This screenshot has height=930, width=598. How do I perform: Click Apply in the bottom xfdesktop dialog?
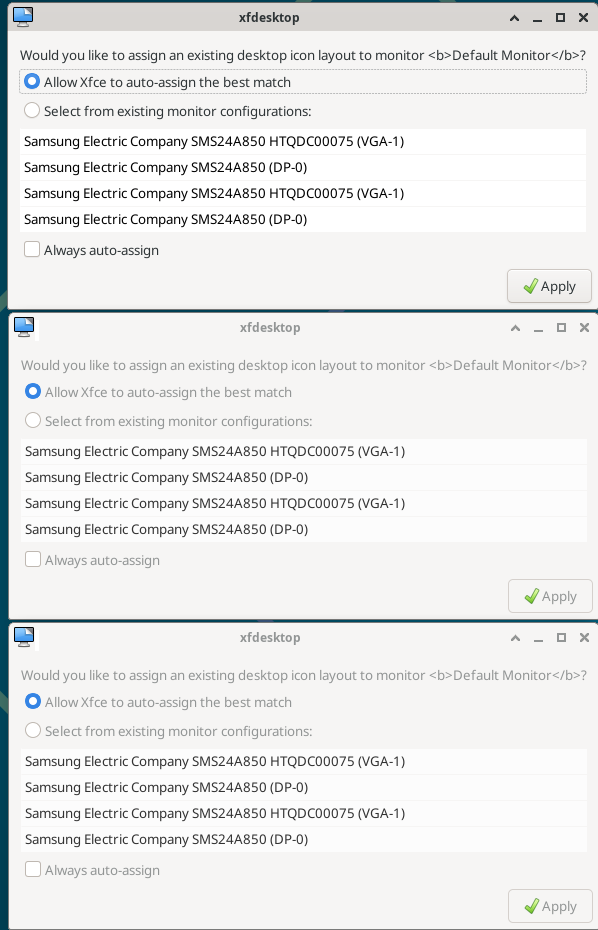click(x=551, y=906)
